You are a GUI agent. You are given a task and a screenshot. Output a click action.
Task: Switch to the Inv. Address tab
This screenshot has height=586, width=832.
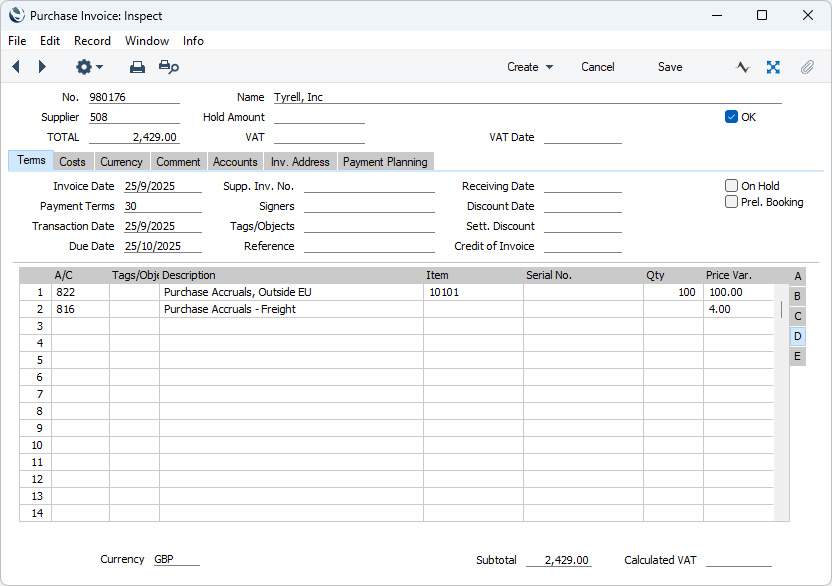[x=300, y=162]
